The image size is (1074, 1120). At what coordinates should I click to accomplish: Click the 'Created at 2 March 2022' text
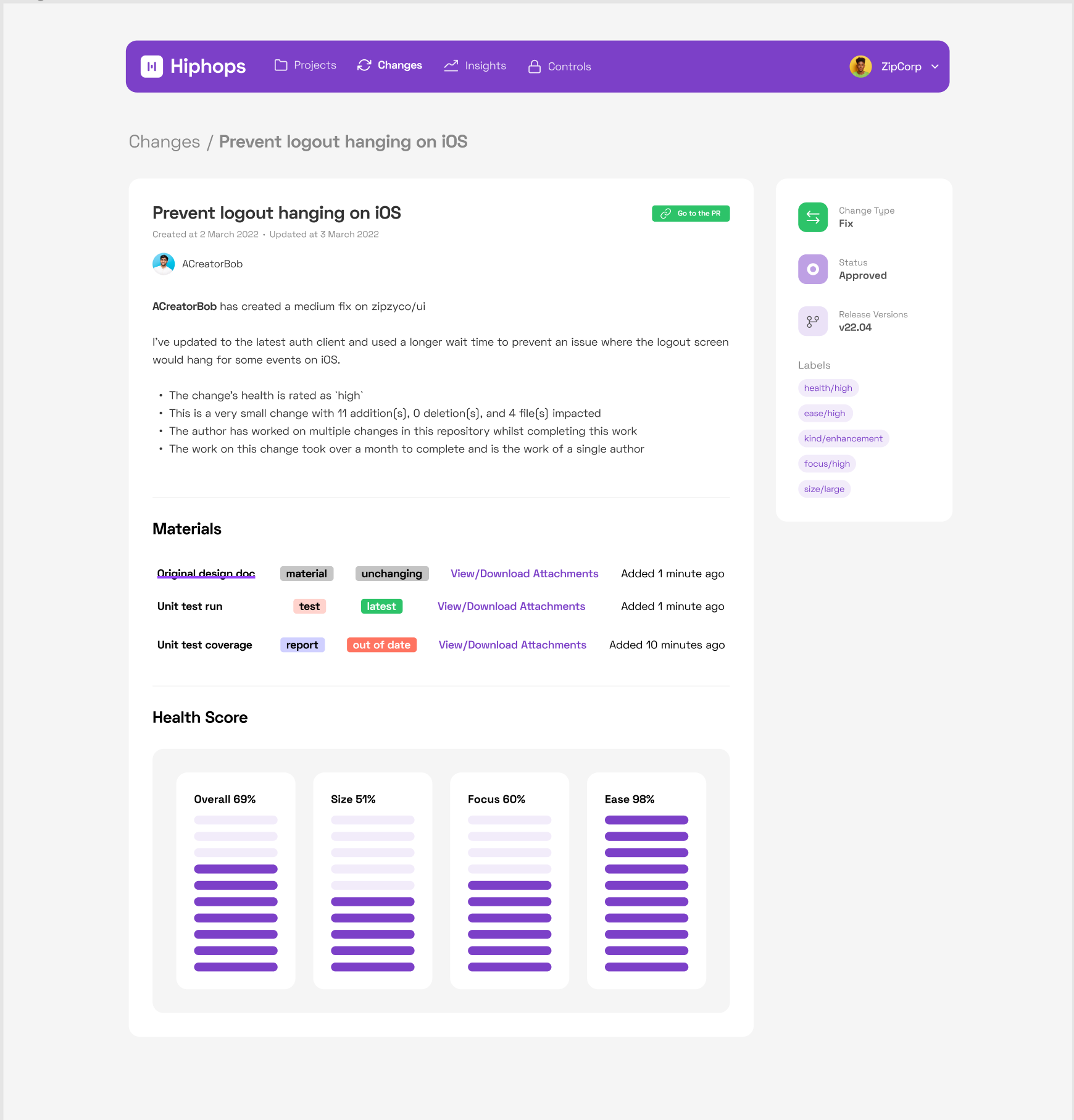click(206, 235)
